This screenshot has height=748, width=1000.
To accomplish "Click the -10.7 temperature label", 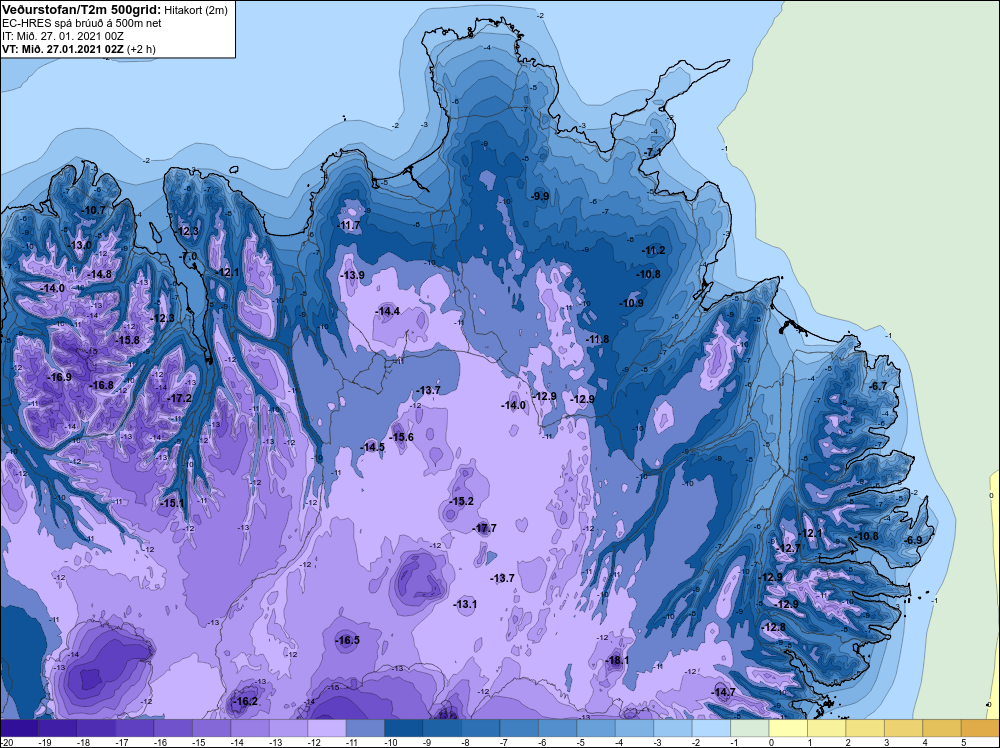I will (x=94, y=210).
